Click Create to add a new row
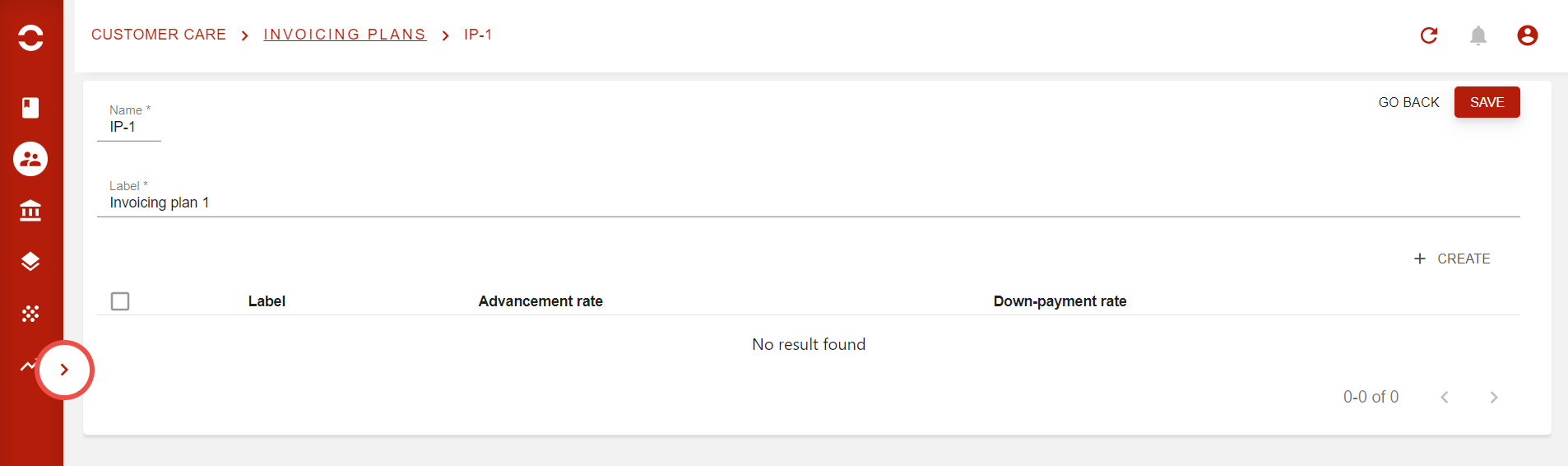This screenshot has width=1568, height=466. [x=1452, y=259]
